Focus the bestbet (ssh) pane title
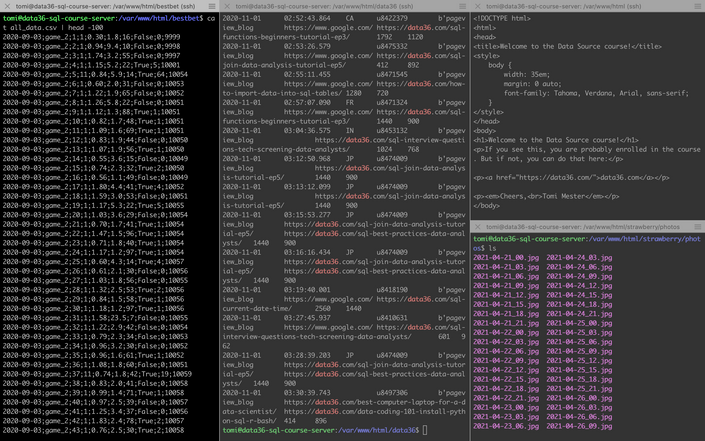 [105, 6]
